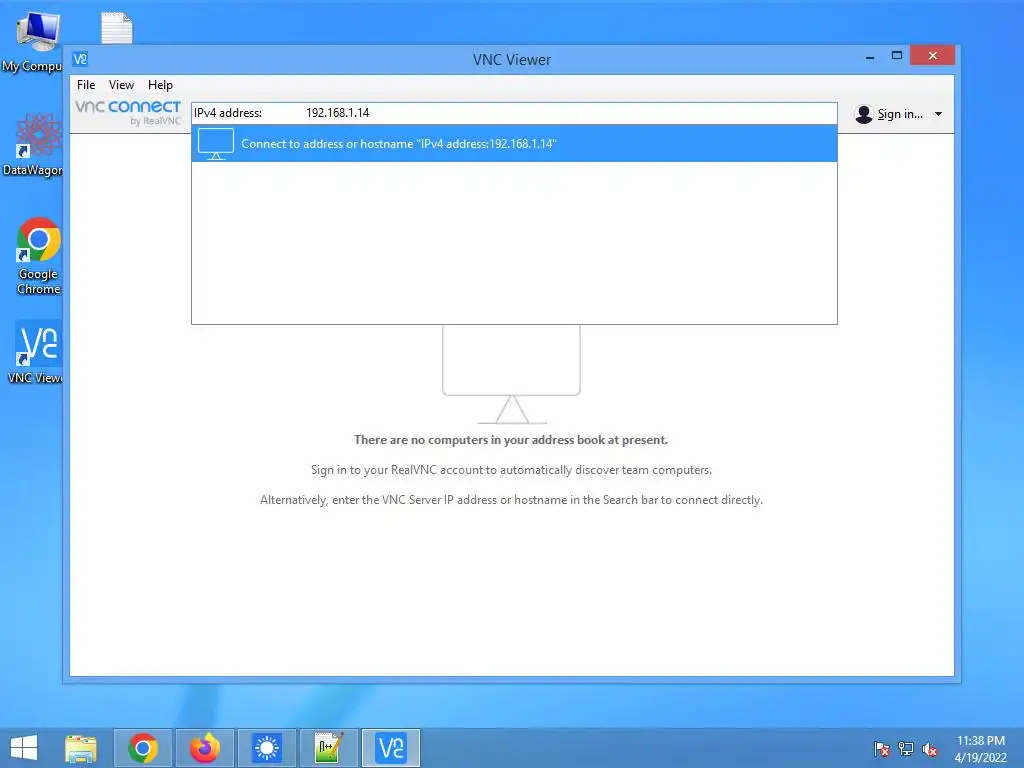This screenshot has height=768, width=1024.
Task: Open the File menu
Action: (x=86, y=85)
